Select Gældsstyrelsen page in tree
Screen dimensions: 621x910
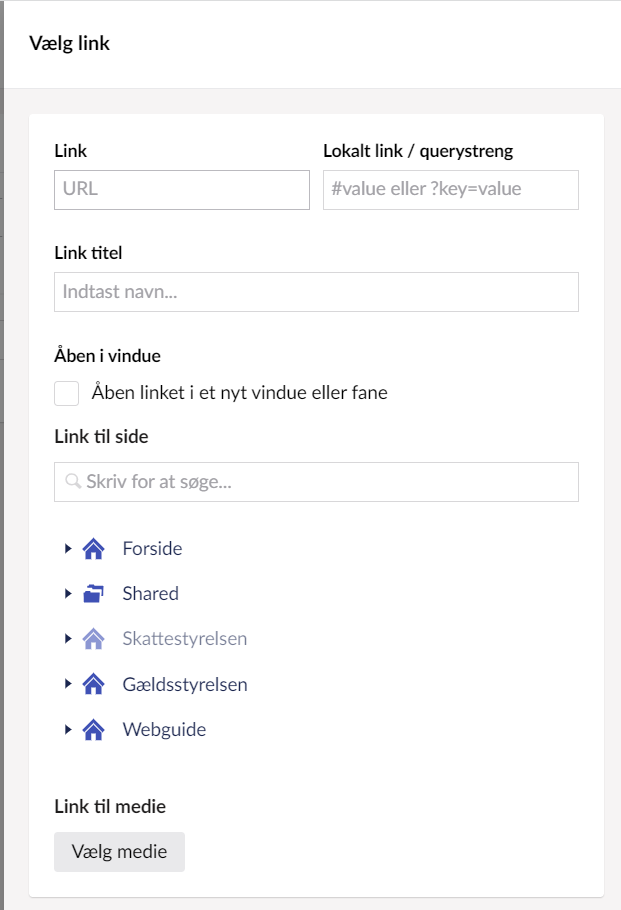pyautogui.click(x=185, y=685)
